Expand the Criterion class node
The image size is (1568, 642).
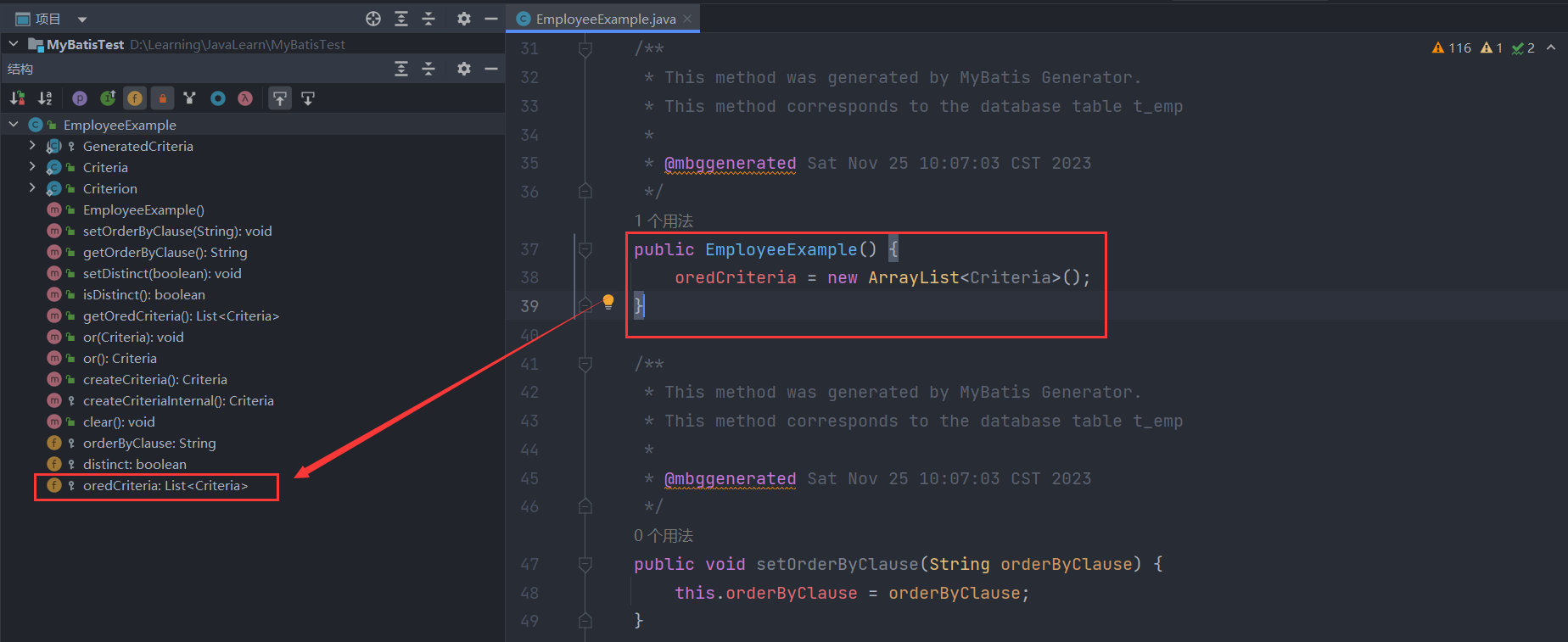click(32, 187)
